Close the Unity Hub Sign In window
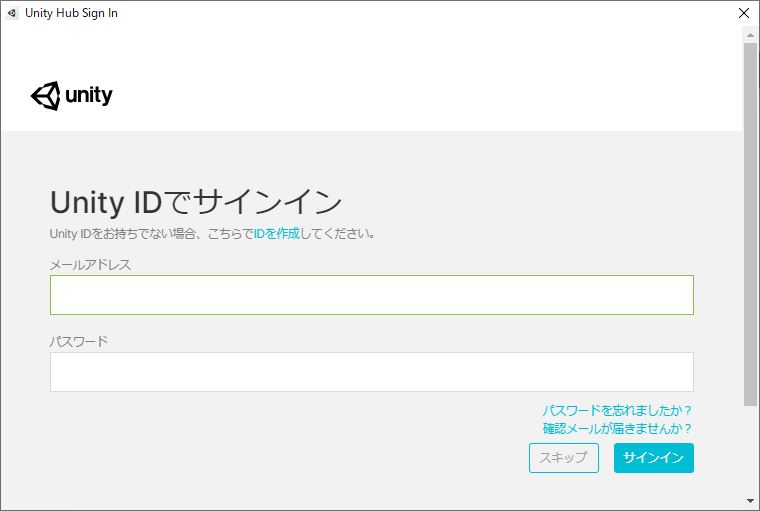 pyautogui.click(x=744, y=13)
